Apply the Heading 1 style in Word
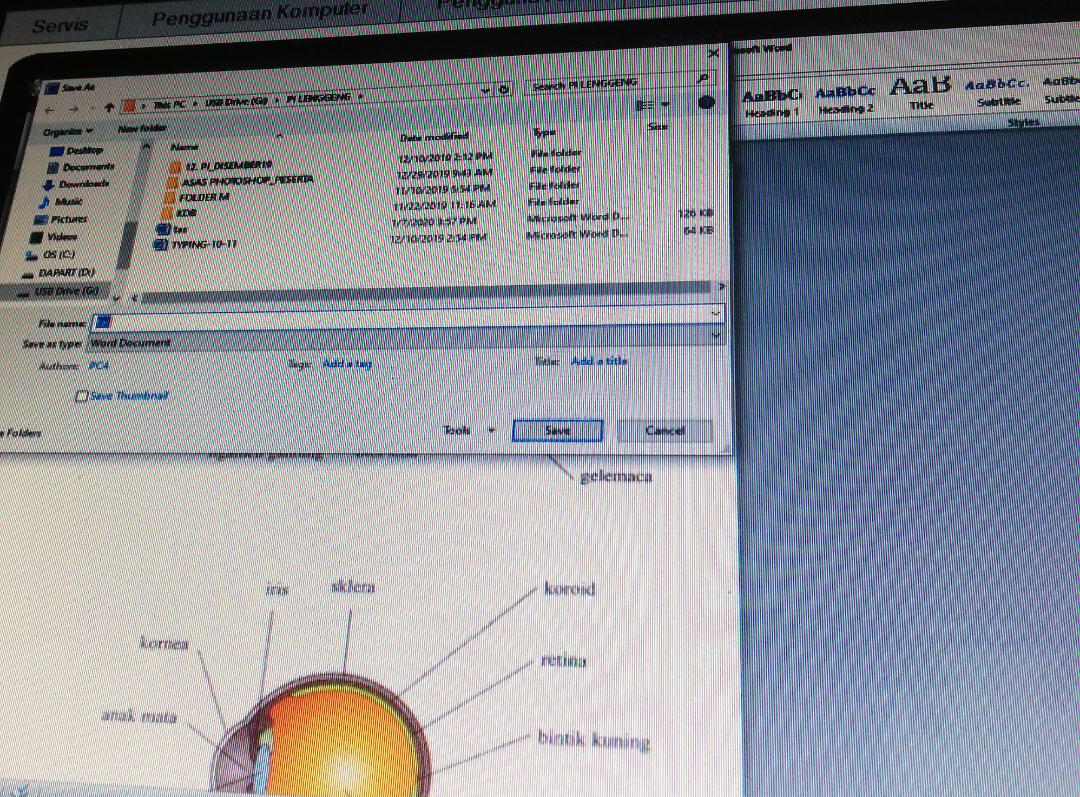Screen dimensions: 1080x797 (x=772, y=101)
